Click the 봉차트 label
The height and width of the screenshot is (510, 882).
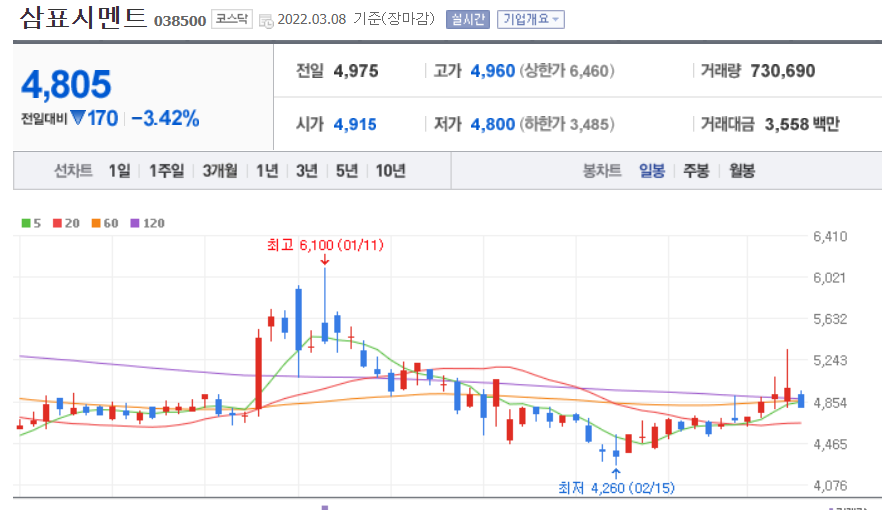pos(602,171)
